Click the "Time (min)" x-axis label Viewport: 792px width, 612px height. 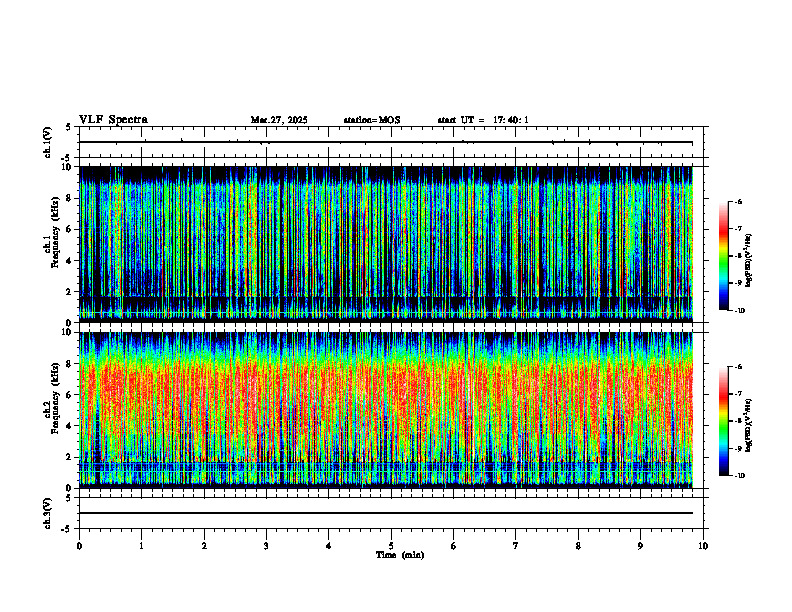(400, 555)
